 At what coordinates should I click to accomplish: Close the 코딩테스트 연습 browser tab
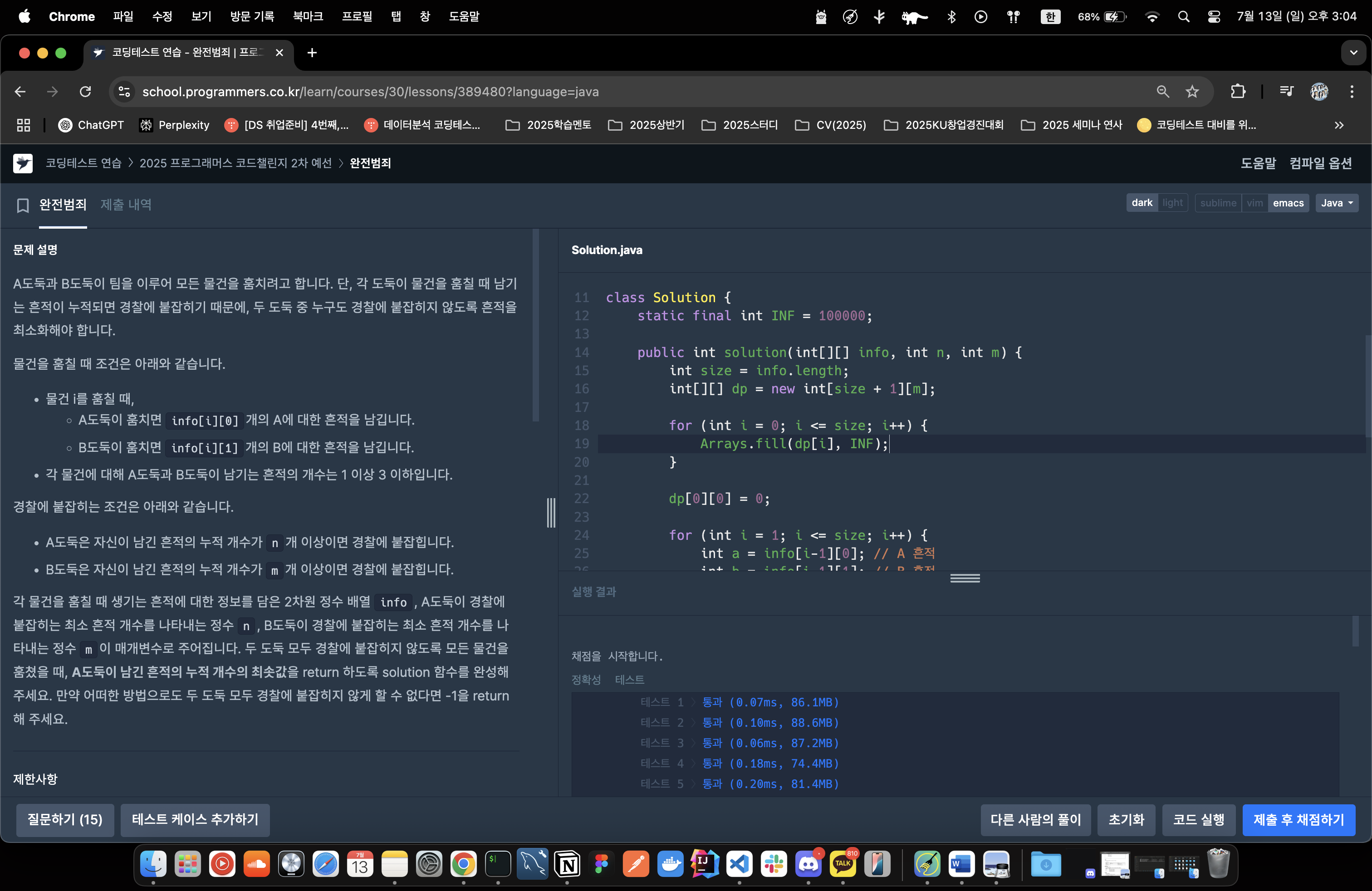click(279, 53)
